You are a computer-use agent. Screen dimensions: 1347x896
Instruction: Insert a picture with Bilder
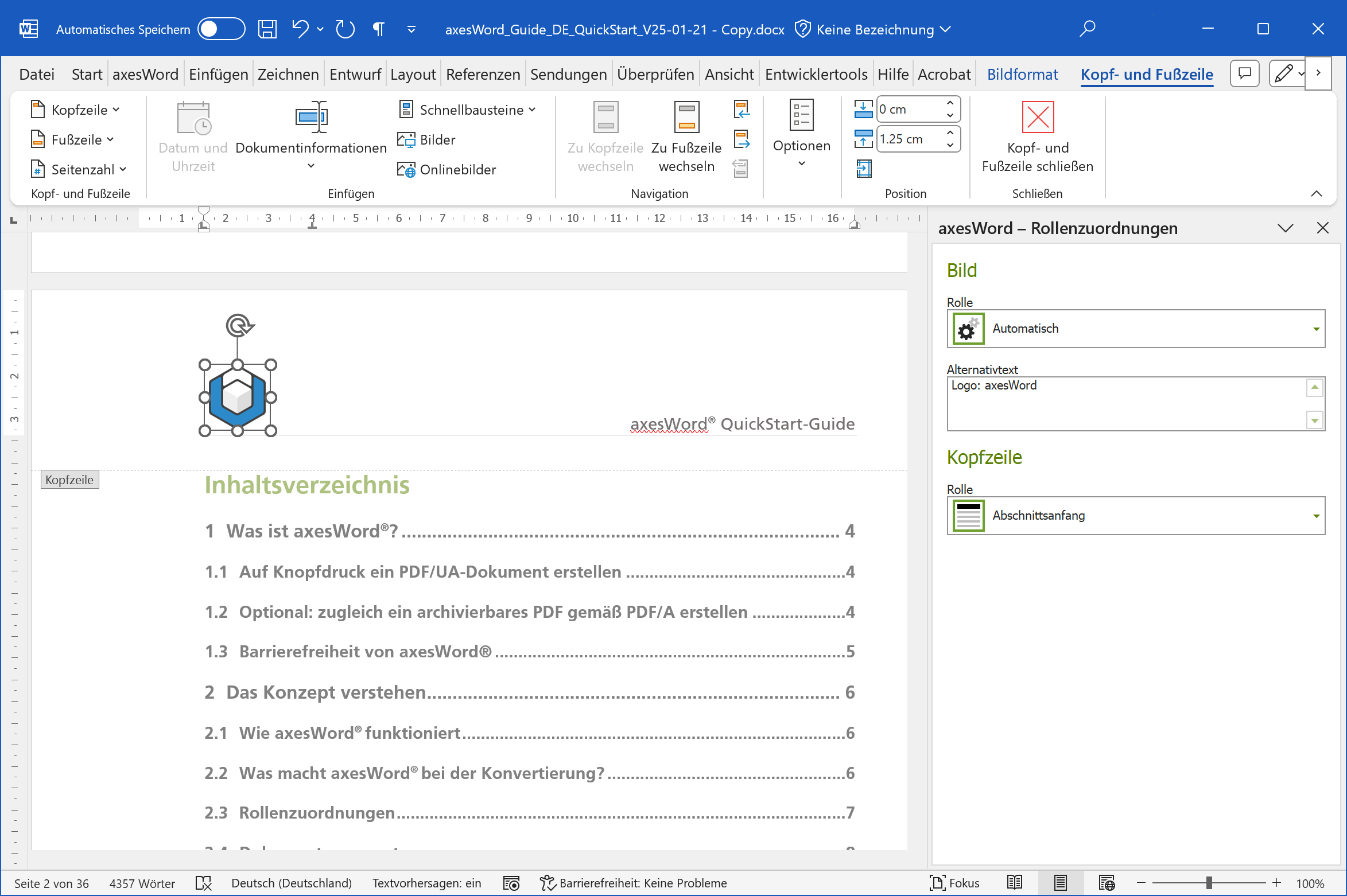(427, 139)
